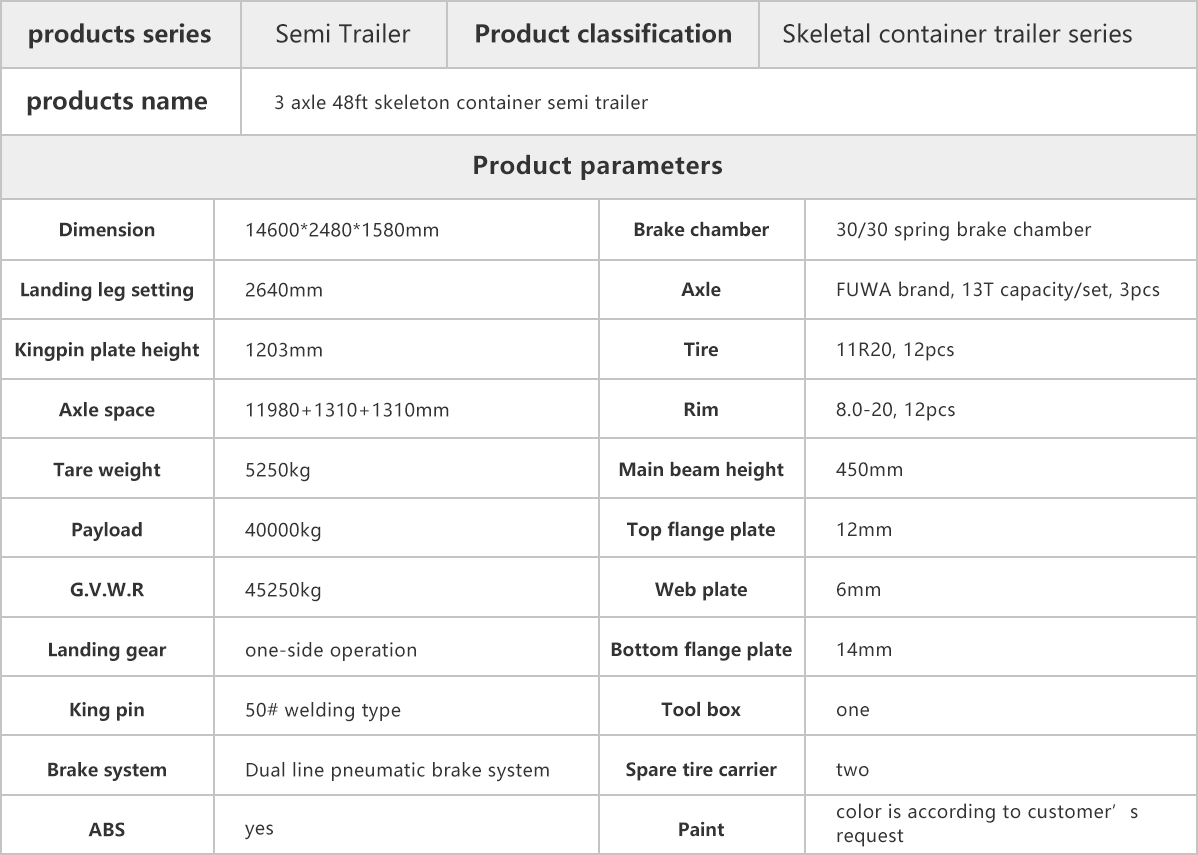
Task: Click the 'Spare tire carrier' label
Action: [701, 769]
